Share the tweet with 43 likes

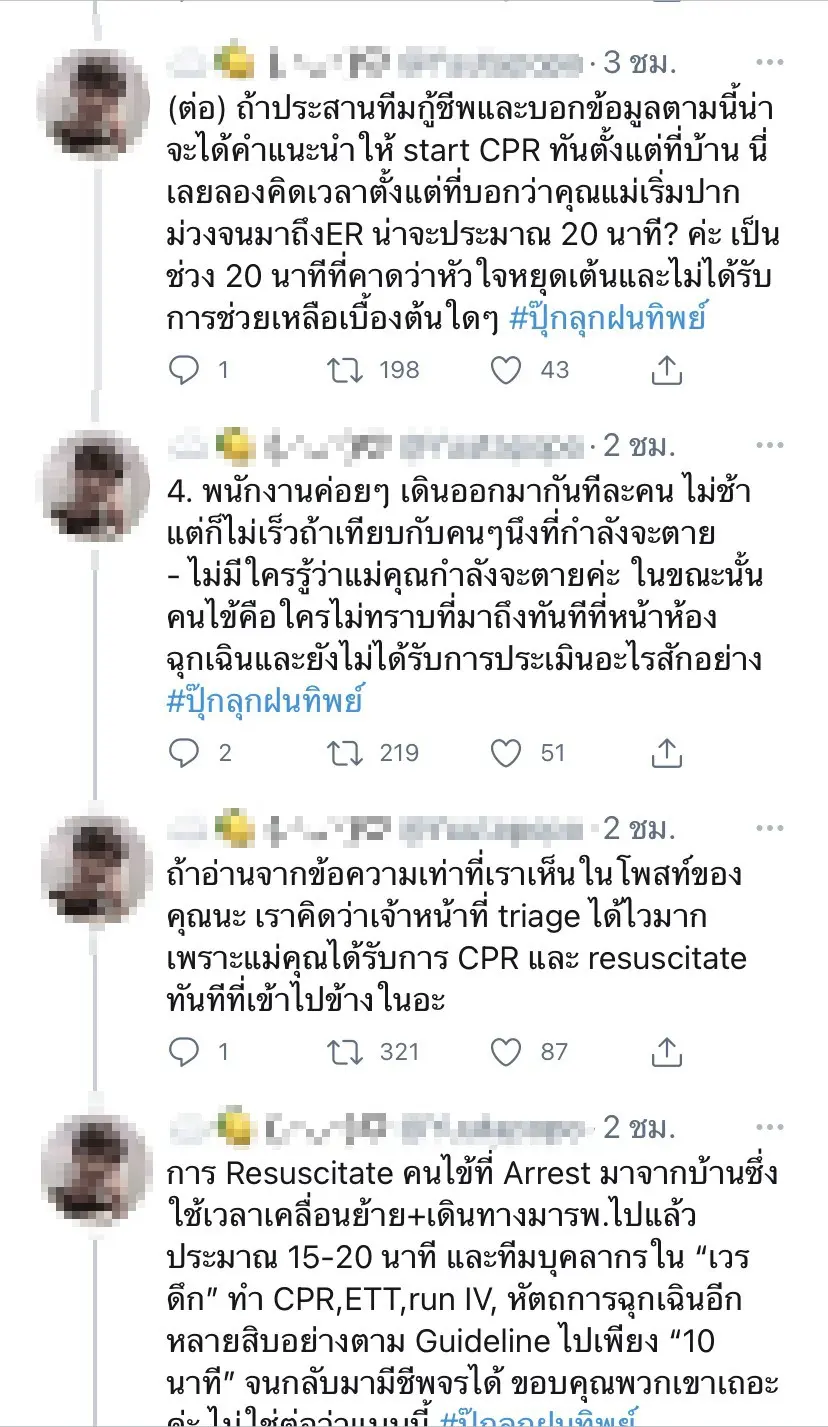click(x=666, y=370)
